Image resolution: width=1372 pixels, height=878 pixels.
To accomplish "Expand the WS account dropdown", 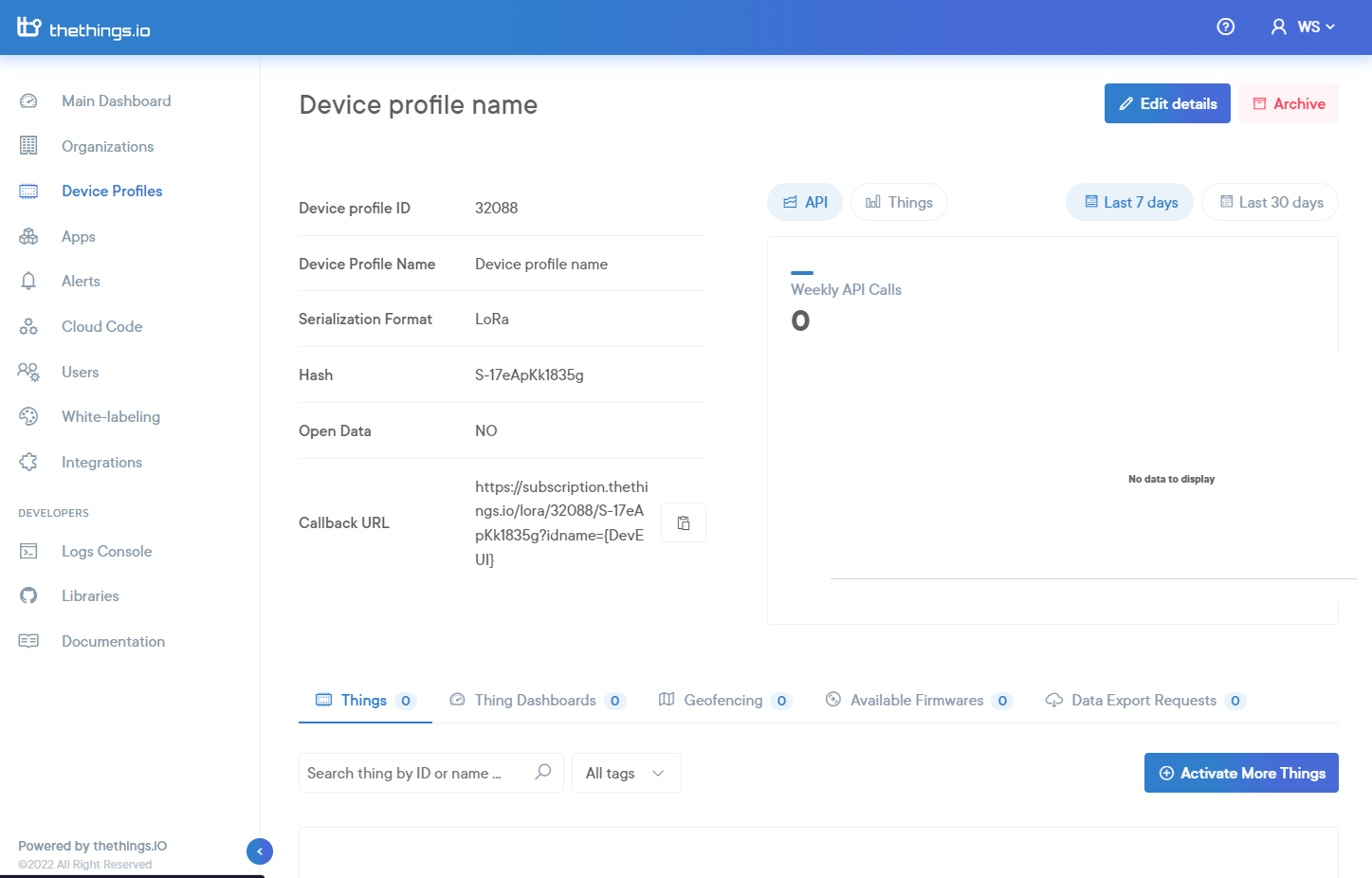I will tap(1316, 27).
